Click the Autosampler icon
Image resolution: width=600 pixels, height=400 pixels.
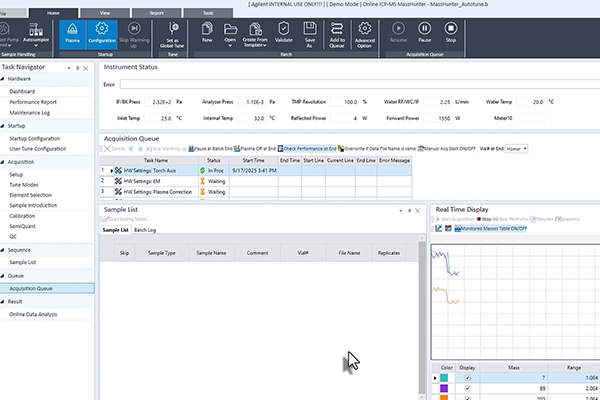(x=36, y=34)
